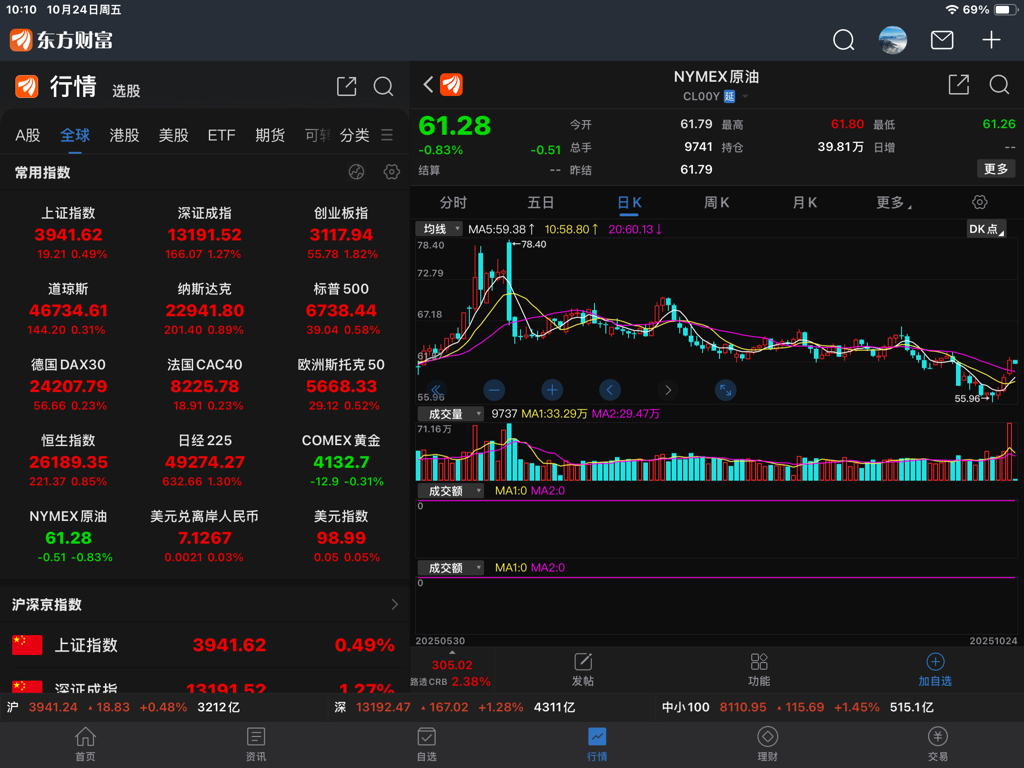The image size is (1024, 768).
Task: Zoom out the K-line chart
Action: (x=494, y=390)
